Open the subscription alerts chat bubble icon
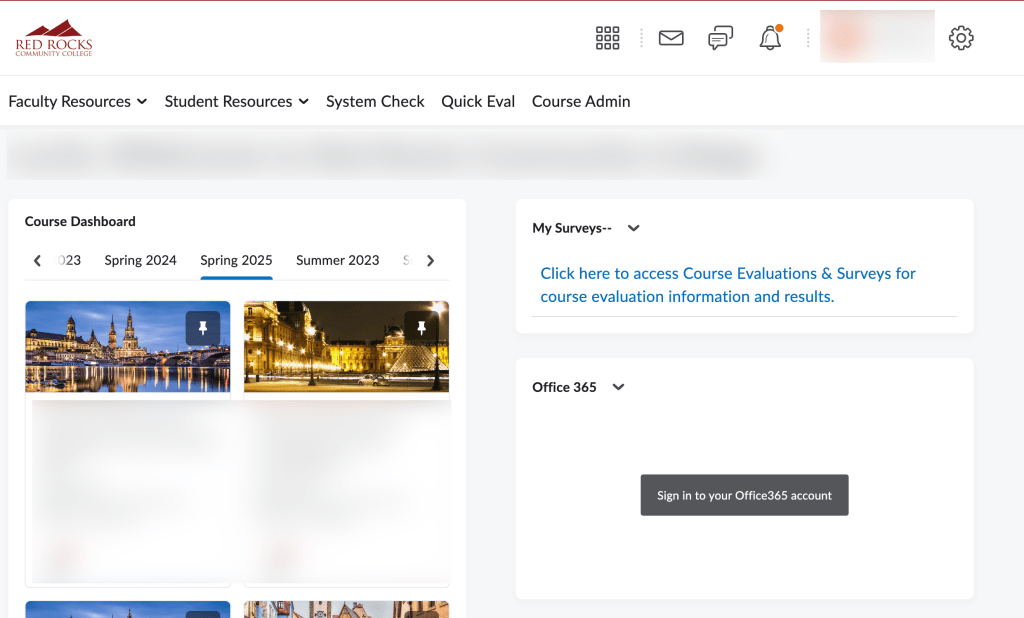This screenshot has width=1024, height=618. [x=720, y=38]
